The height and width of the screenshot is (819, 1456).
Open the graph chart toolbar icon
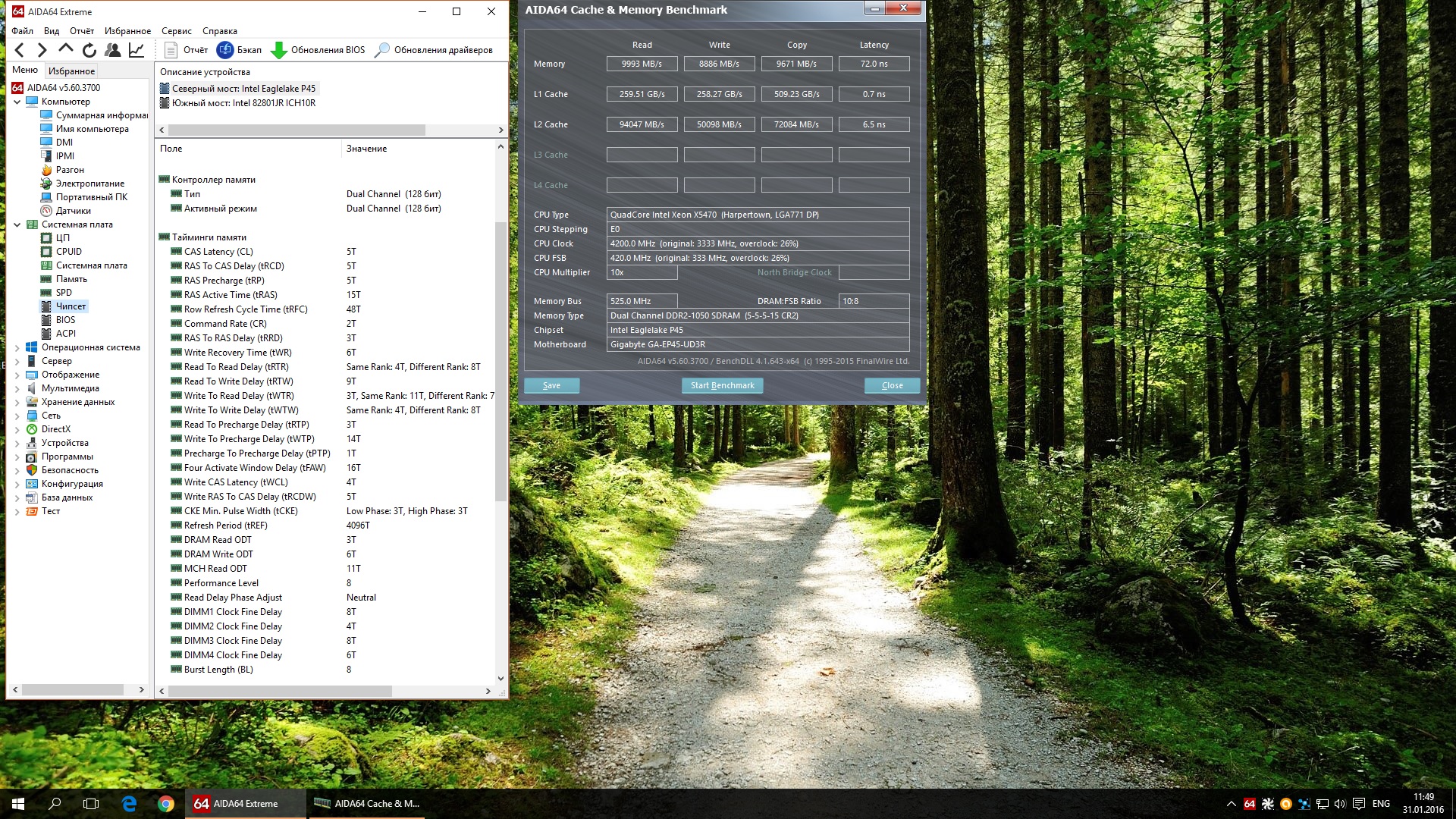[x=136, y=50]
